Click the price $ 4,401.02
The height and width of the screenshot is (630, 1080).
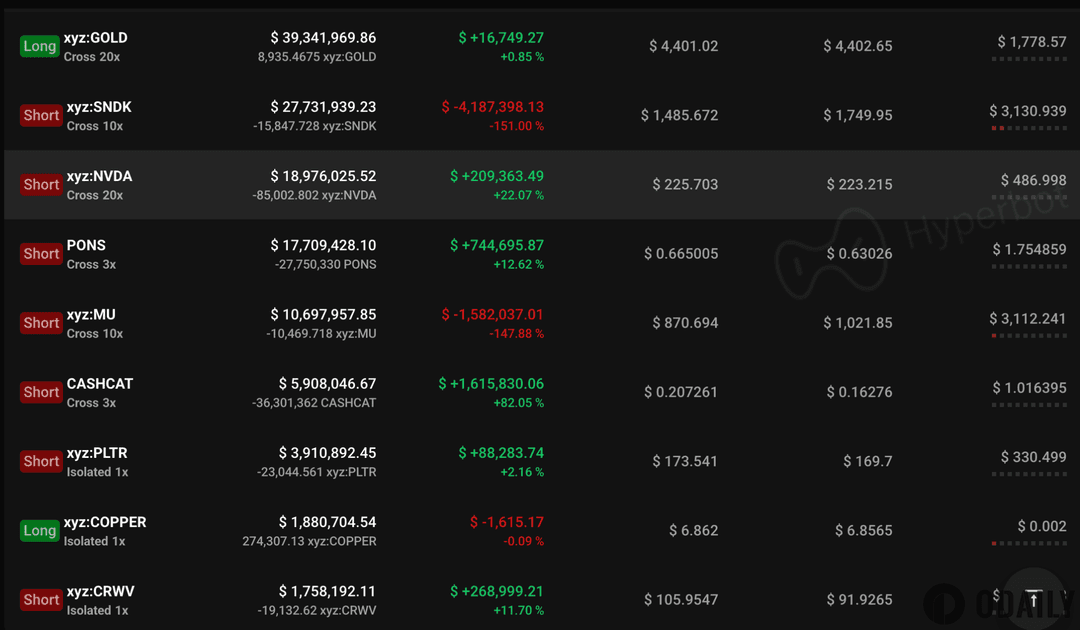(x=683, y=46)
